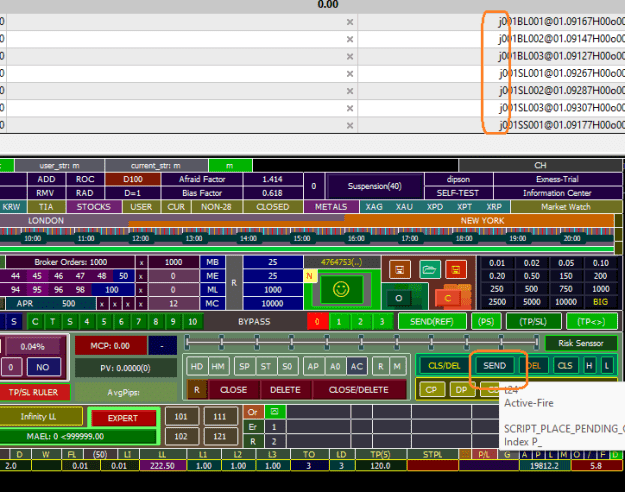Click the red EXPERT button
Image resolution: width=625 pixels, height=492 pixels.
coord(123,418)
